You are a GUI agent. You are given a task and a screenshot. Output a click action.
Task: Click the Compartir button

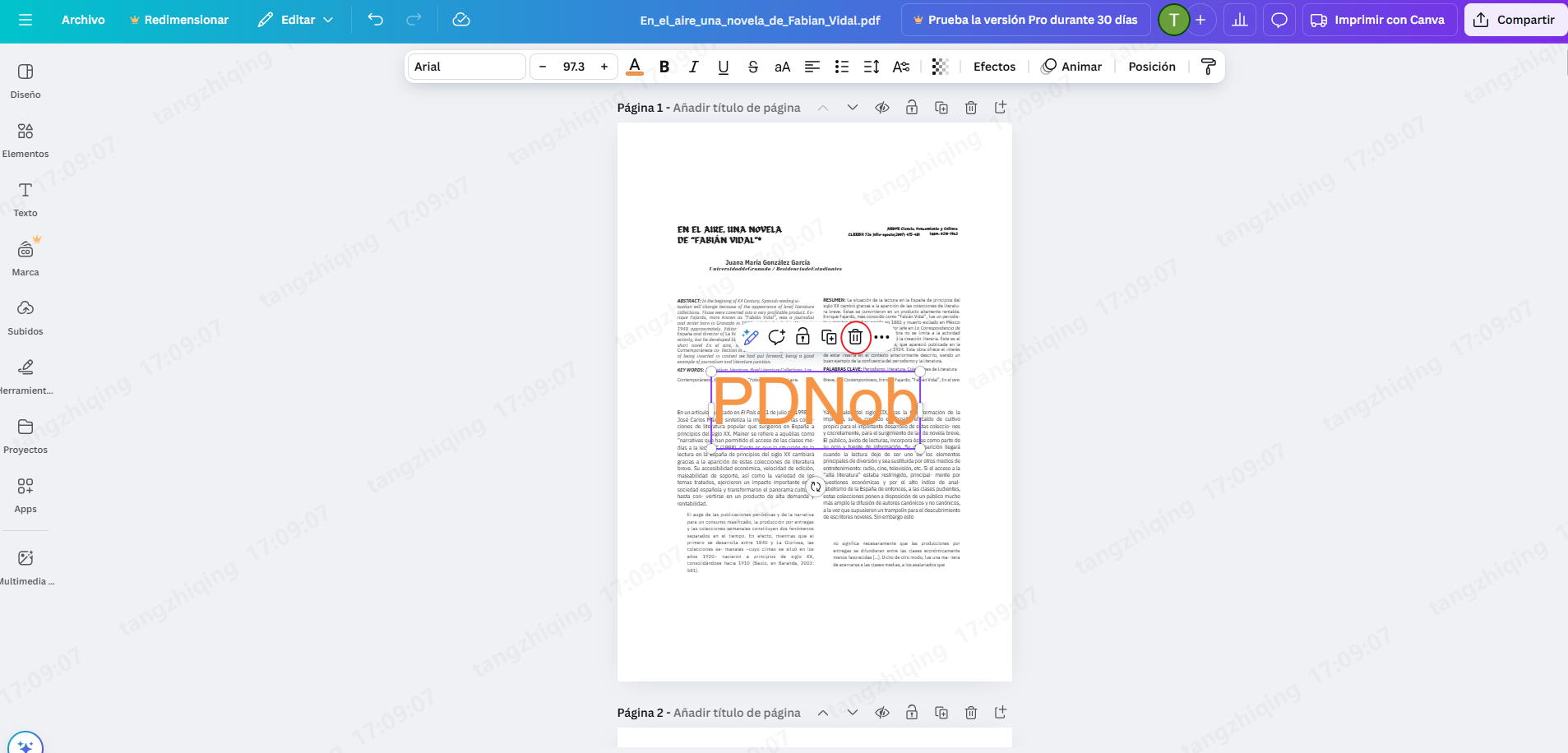click(x=1515, y=20)
